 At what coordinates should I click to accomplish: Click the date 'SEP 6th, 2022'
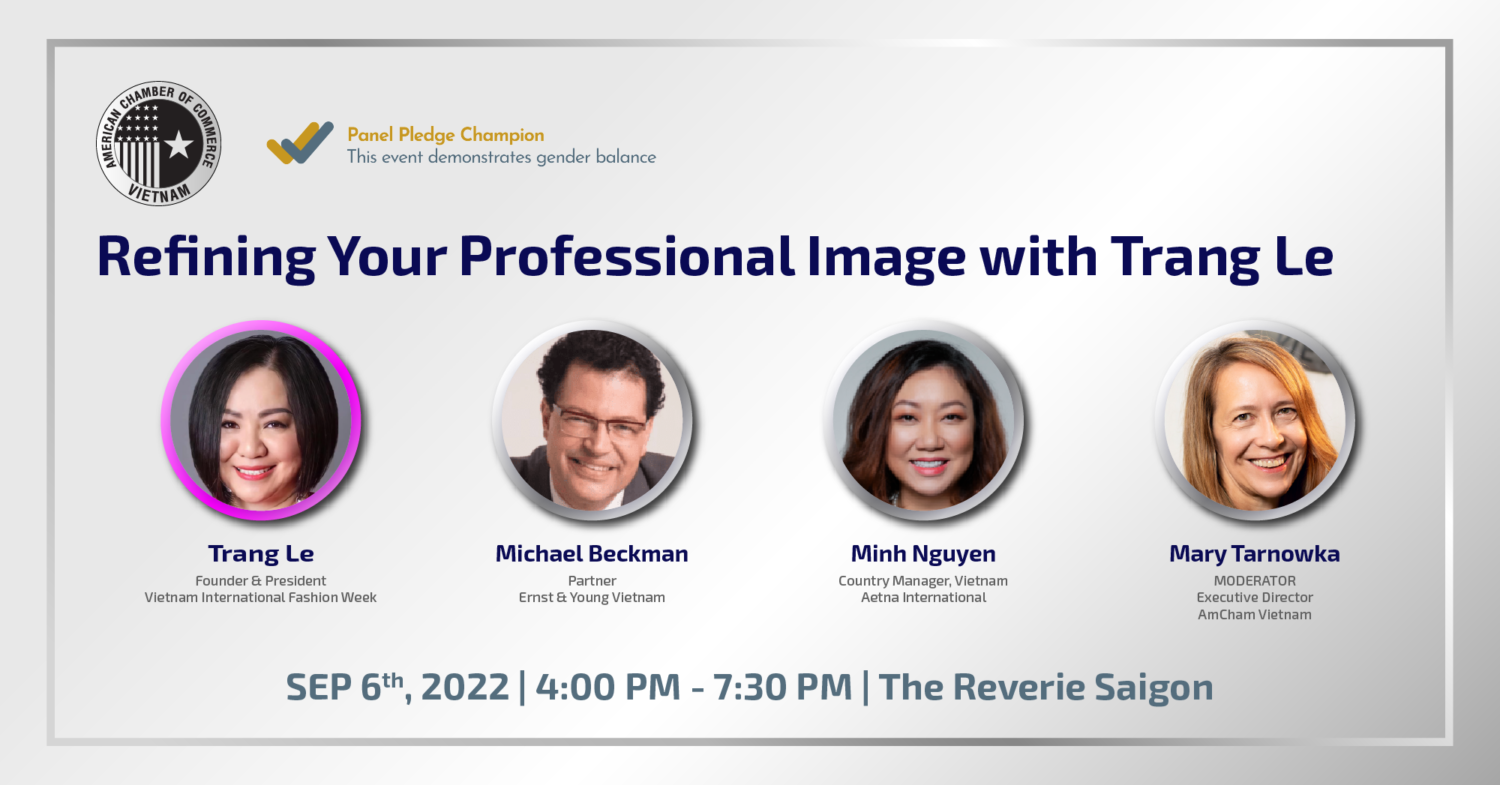click(398, 687)
